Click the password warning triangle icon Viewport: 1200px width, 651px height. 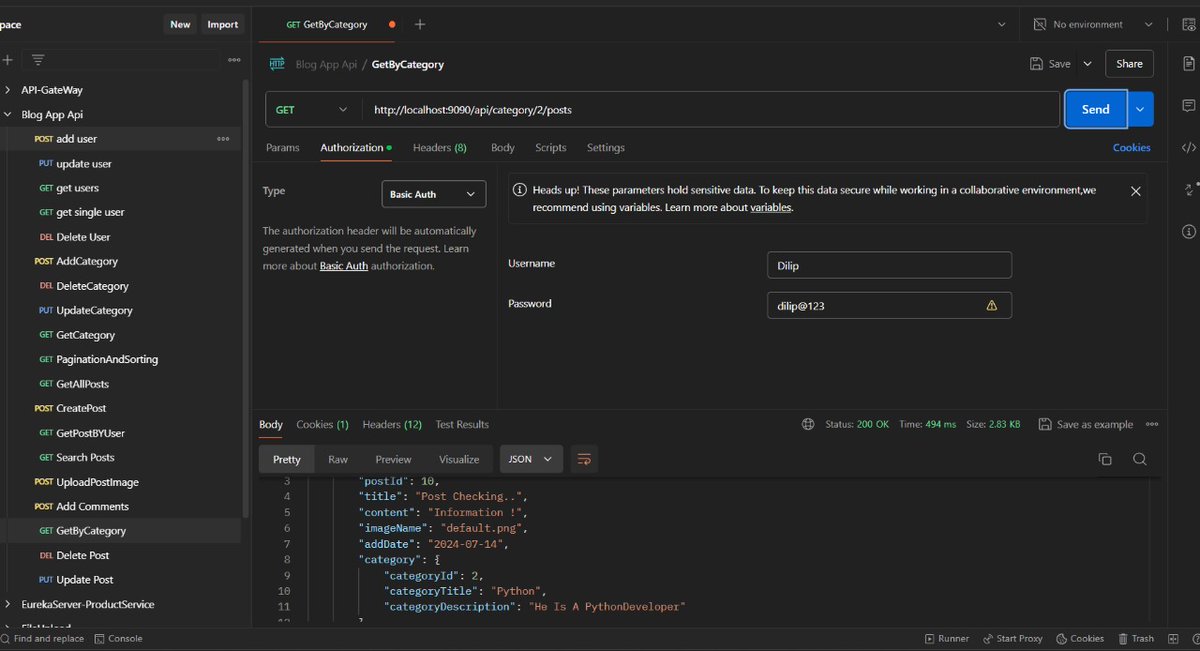pyautogui.click(x=992, y=305)
